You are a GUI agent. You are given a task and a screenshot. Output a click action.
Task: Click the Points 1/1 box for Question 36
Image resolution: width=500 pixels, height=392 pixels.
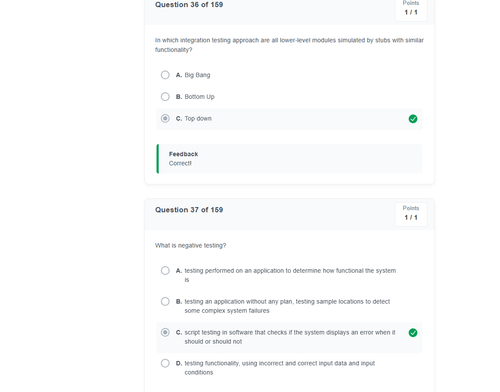[x=411, y=9]
